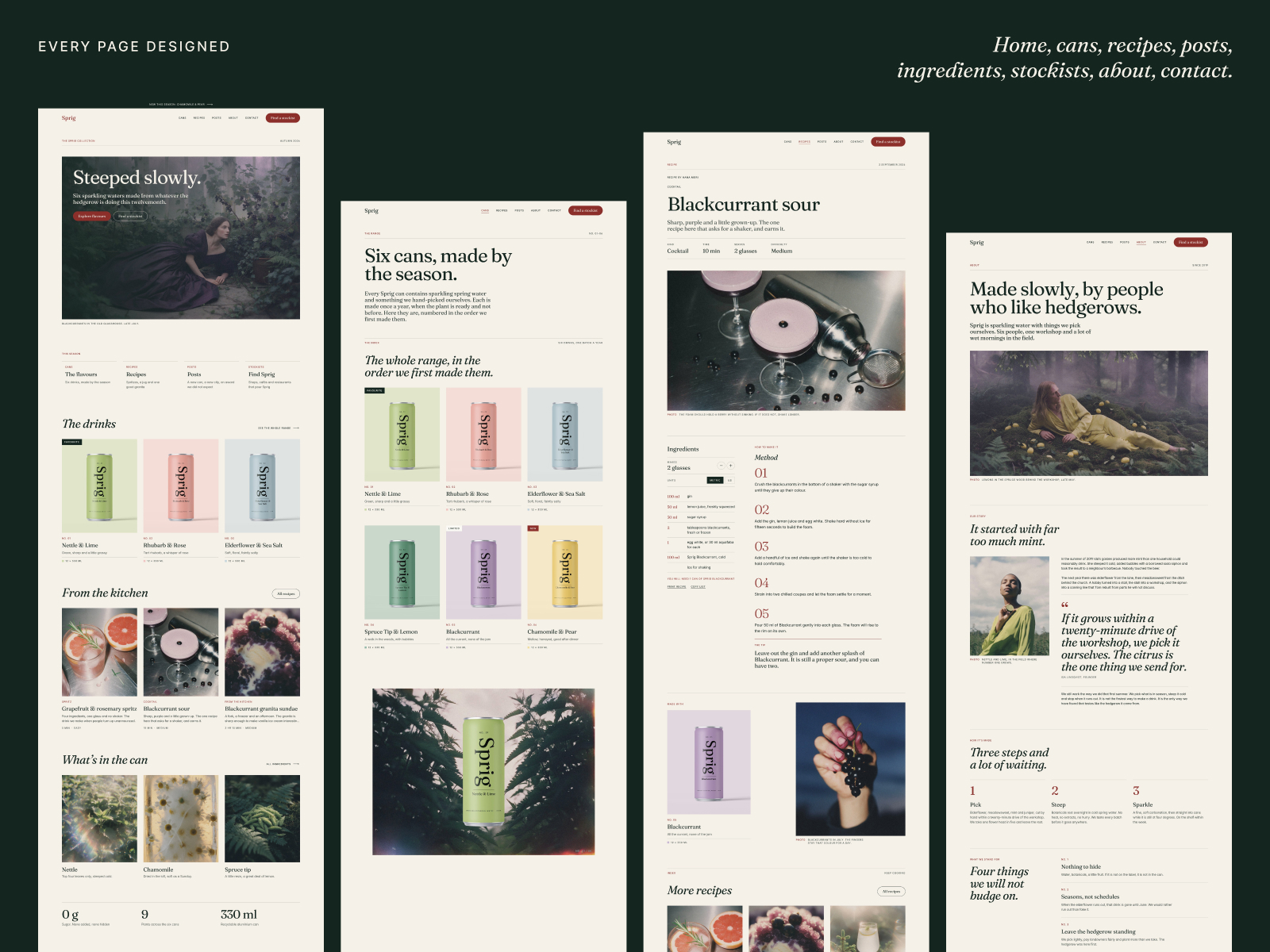1270x952 pixels.
Task: Click the red 'Explore flavours' hero button
Action: point(92,216)
